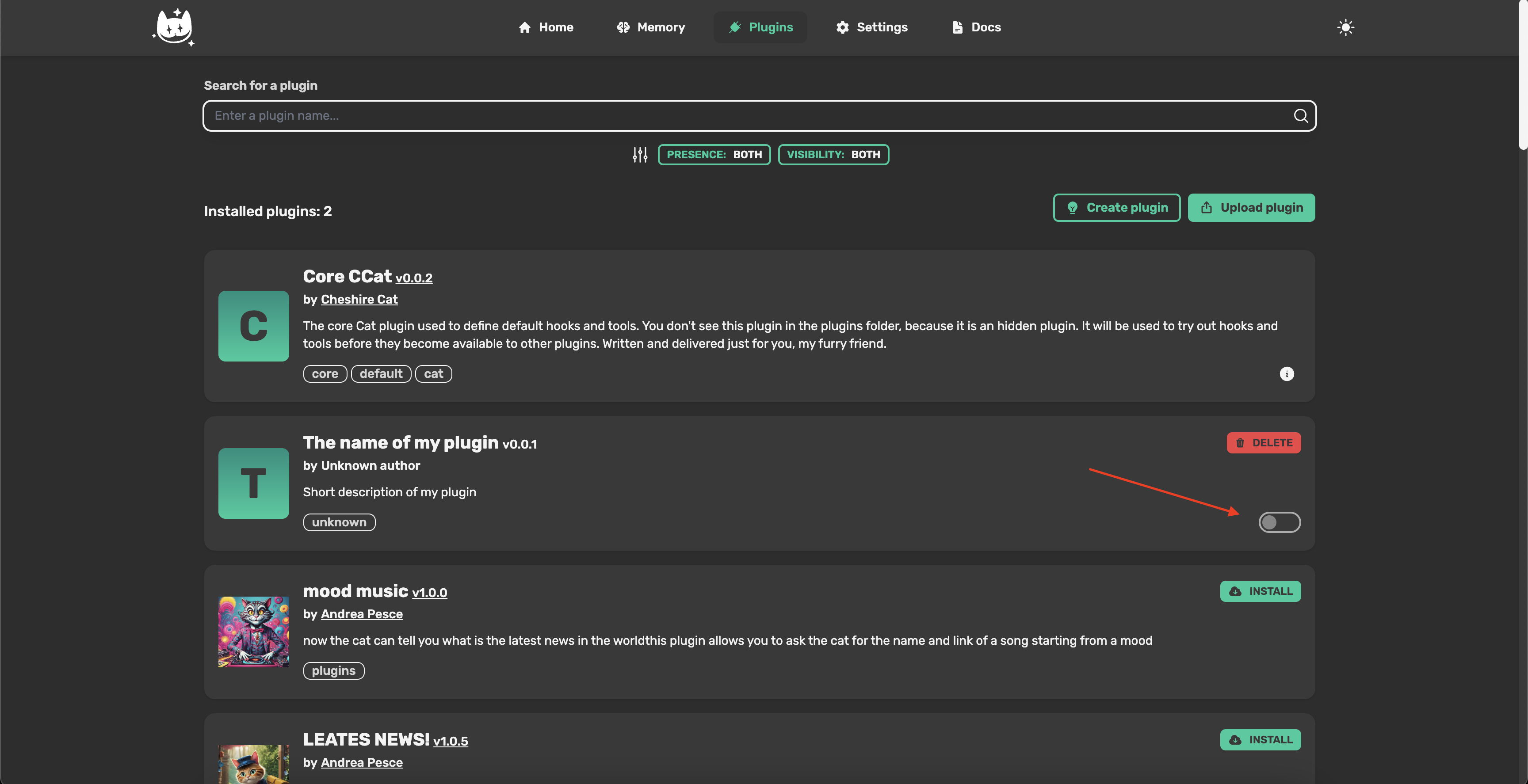Toggle the light/dark theme sun icon
The height and width of the screenshot is (784, 1528).
point(1345,27)
